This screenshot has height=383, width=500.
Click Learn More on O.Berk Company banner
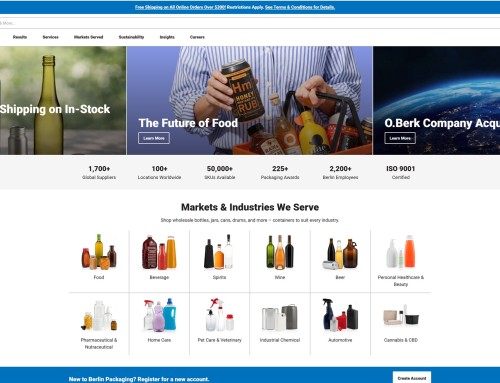[x=400, y=138]
